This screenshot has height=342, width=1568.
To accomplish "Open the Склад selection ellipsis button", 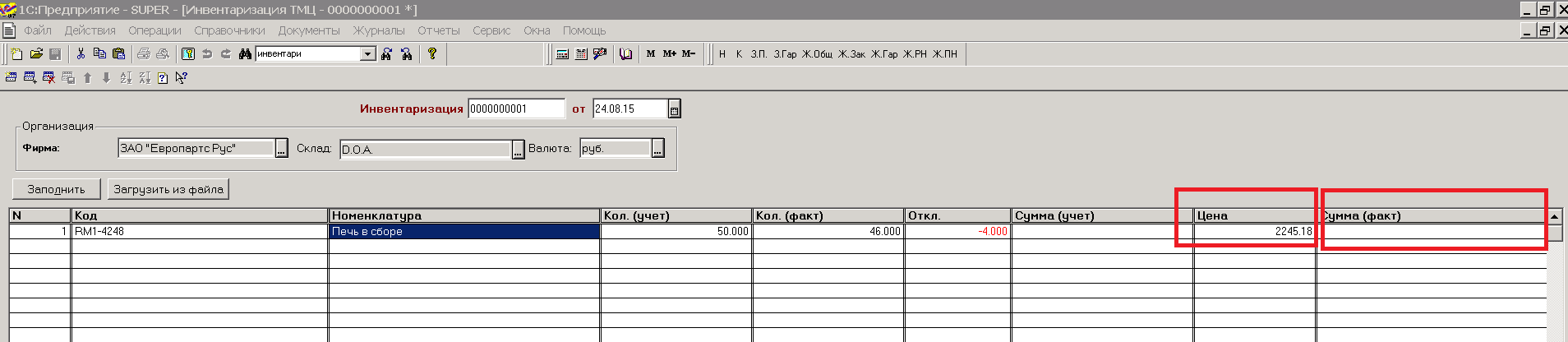I will pos(518,150).
